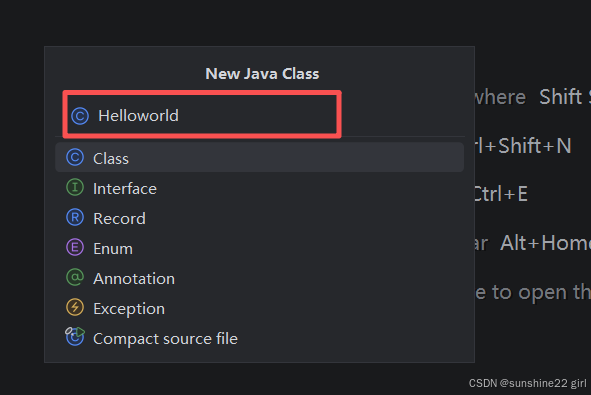591x395 pixels.
Task: Pick the Annotation entry
Action: (259, 279)
